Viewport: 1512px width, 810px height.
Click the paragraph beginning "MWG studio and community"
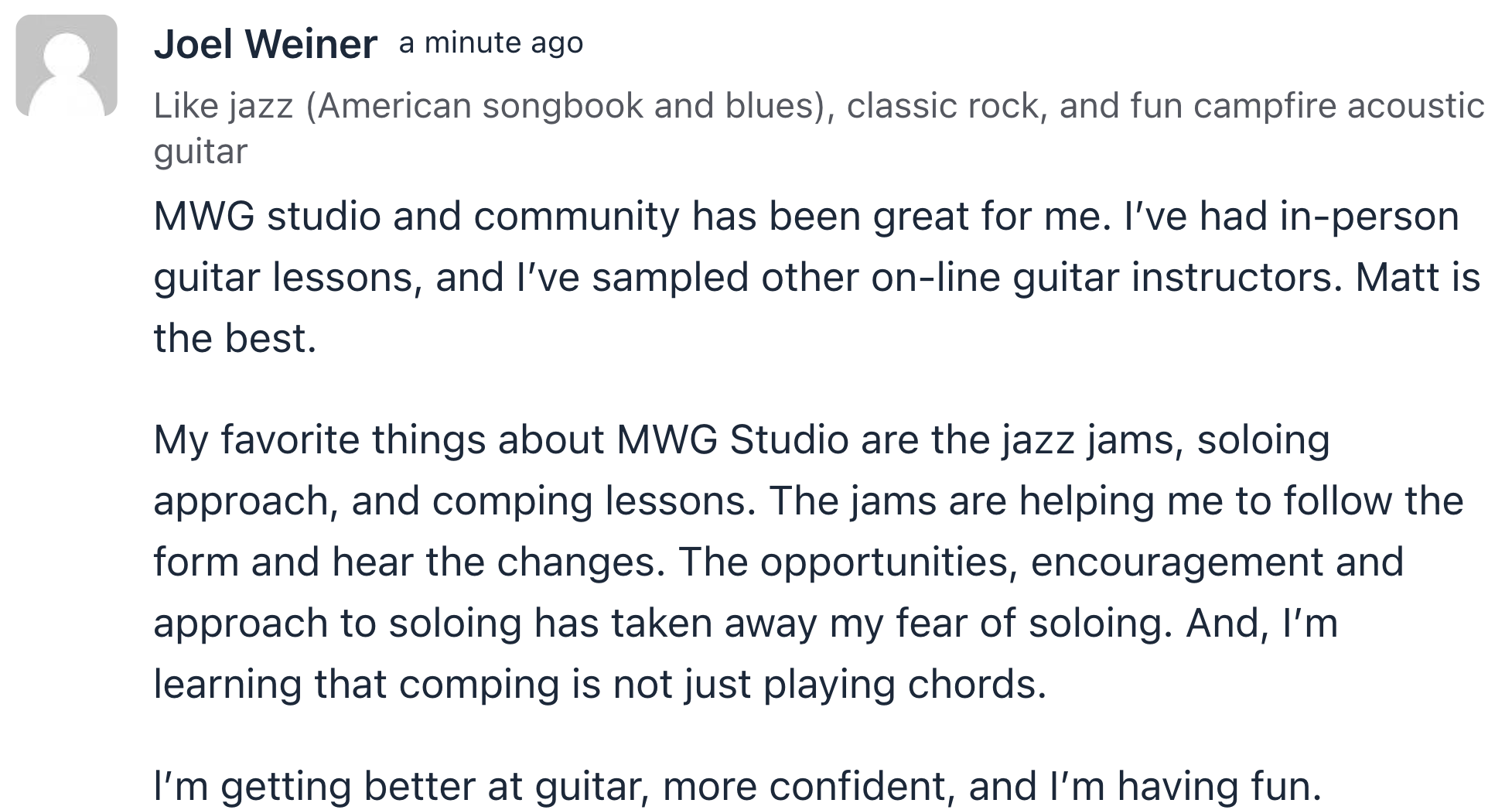click(817, 277)
